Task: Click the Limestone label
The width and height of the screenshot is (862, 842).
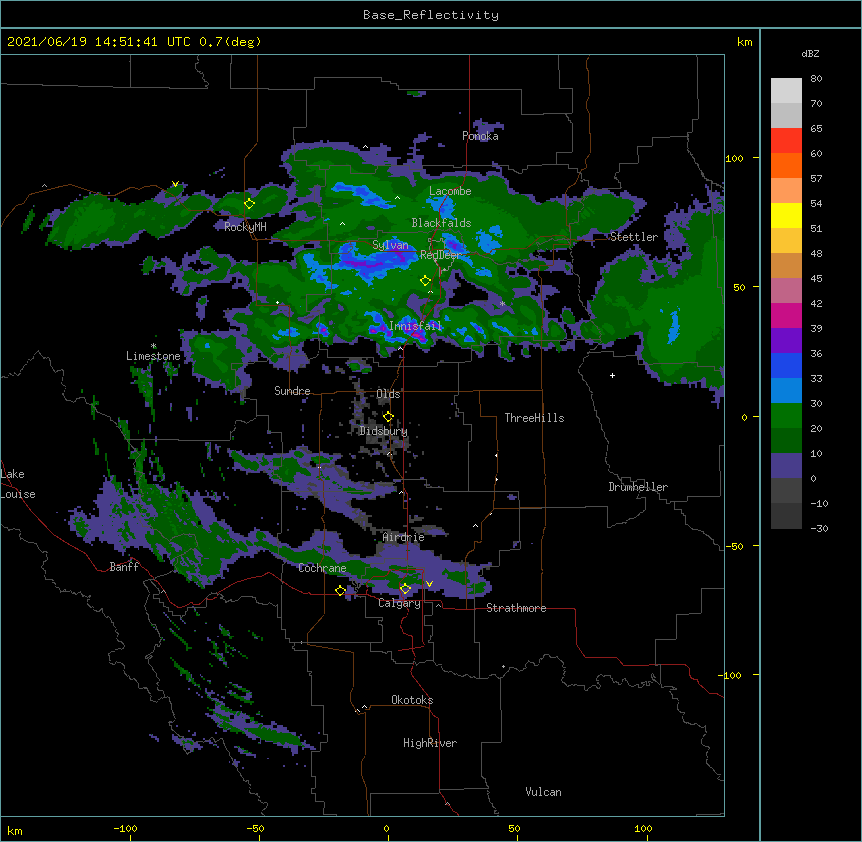Action: [153, 356]
